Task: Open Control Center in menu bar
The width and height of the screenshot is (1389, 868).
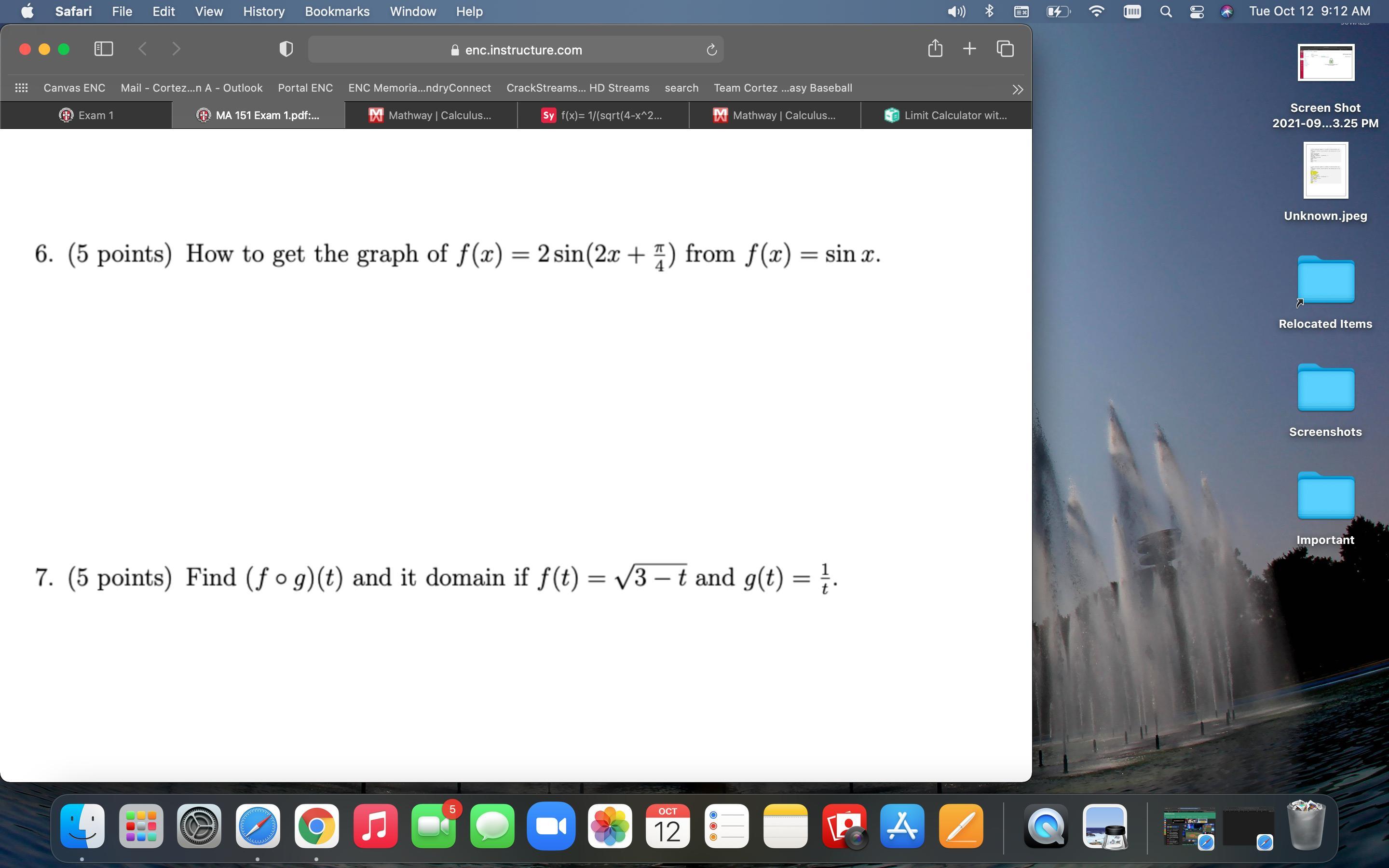Action: pos(1197,12)
